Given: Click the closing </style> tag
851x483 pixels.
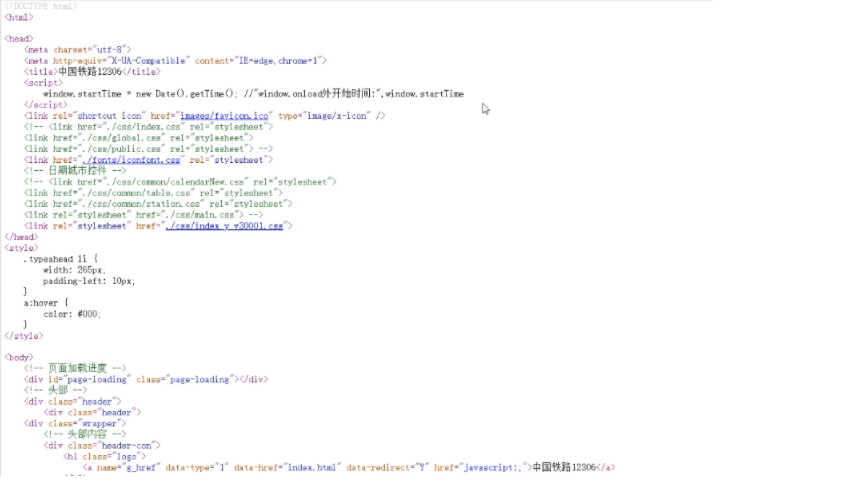Looking at the screenshot, I should (23, 336).
